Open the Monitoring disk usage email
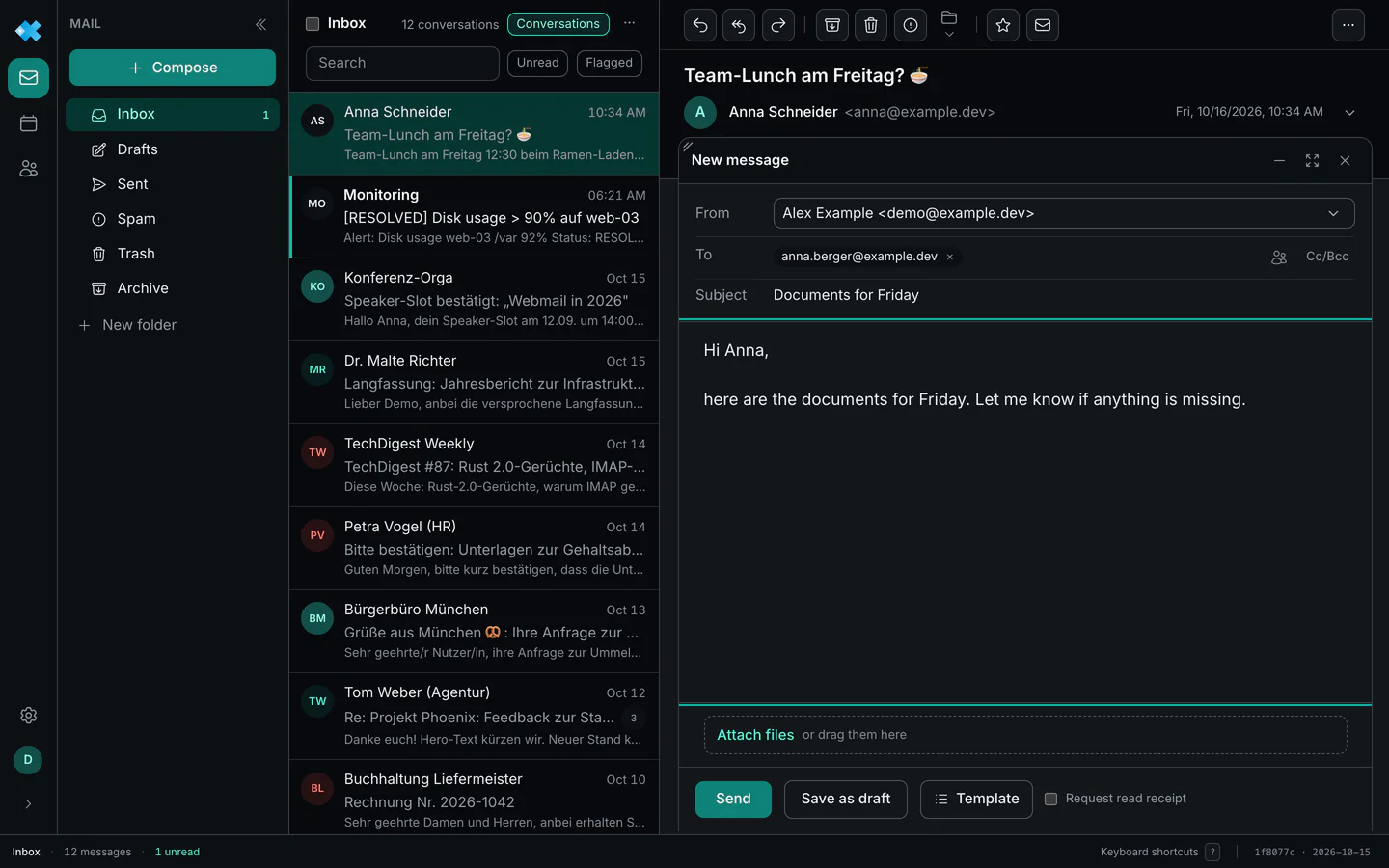This screenshot has width=1389, height=868. 475,217
